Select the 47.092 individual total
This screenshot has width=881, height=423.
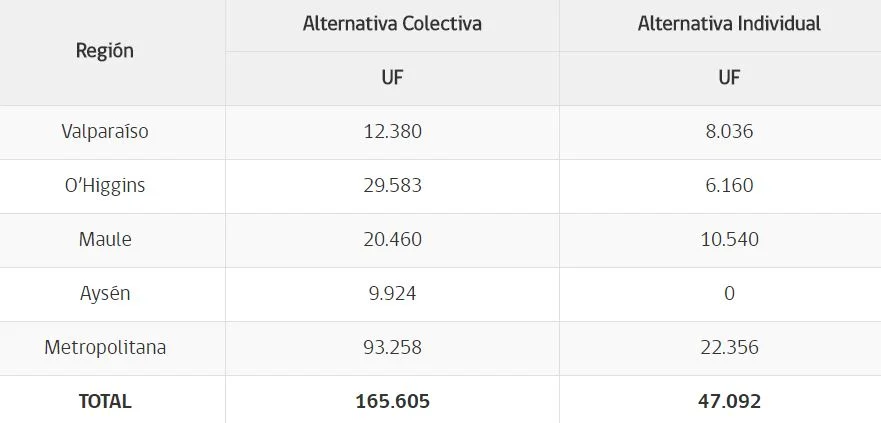(729, 401)
